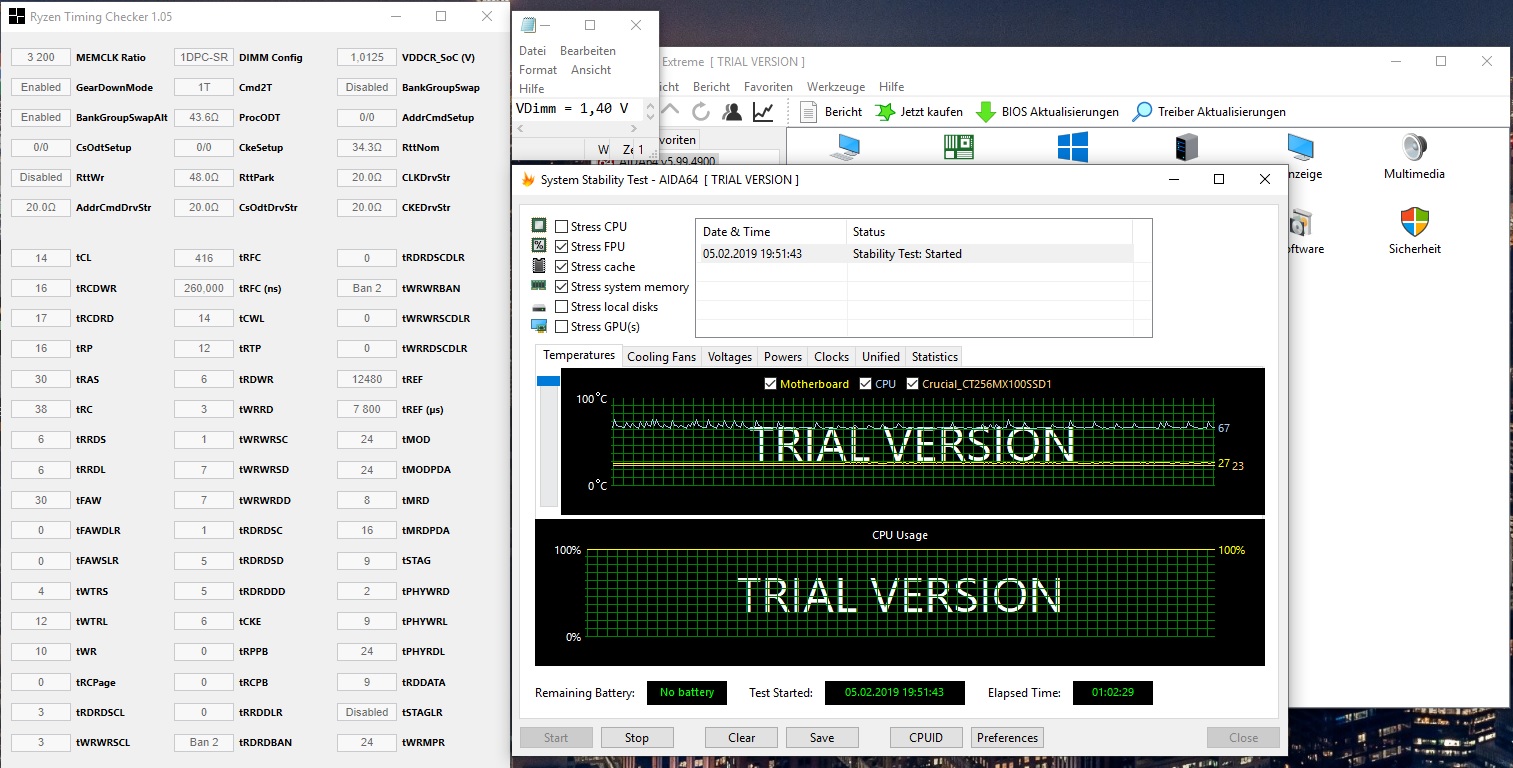Toggle the Motherboard temperature graph checkbox
Viewport: 1513px width, 768px height.
[770, 384]
